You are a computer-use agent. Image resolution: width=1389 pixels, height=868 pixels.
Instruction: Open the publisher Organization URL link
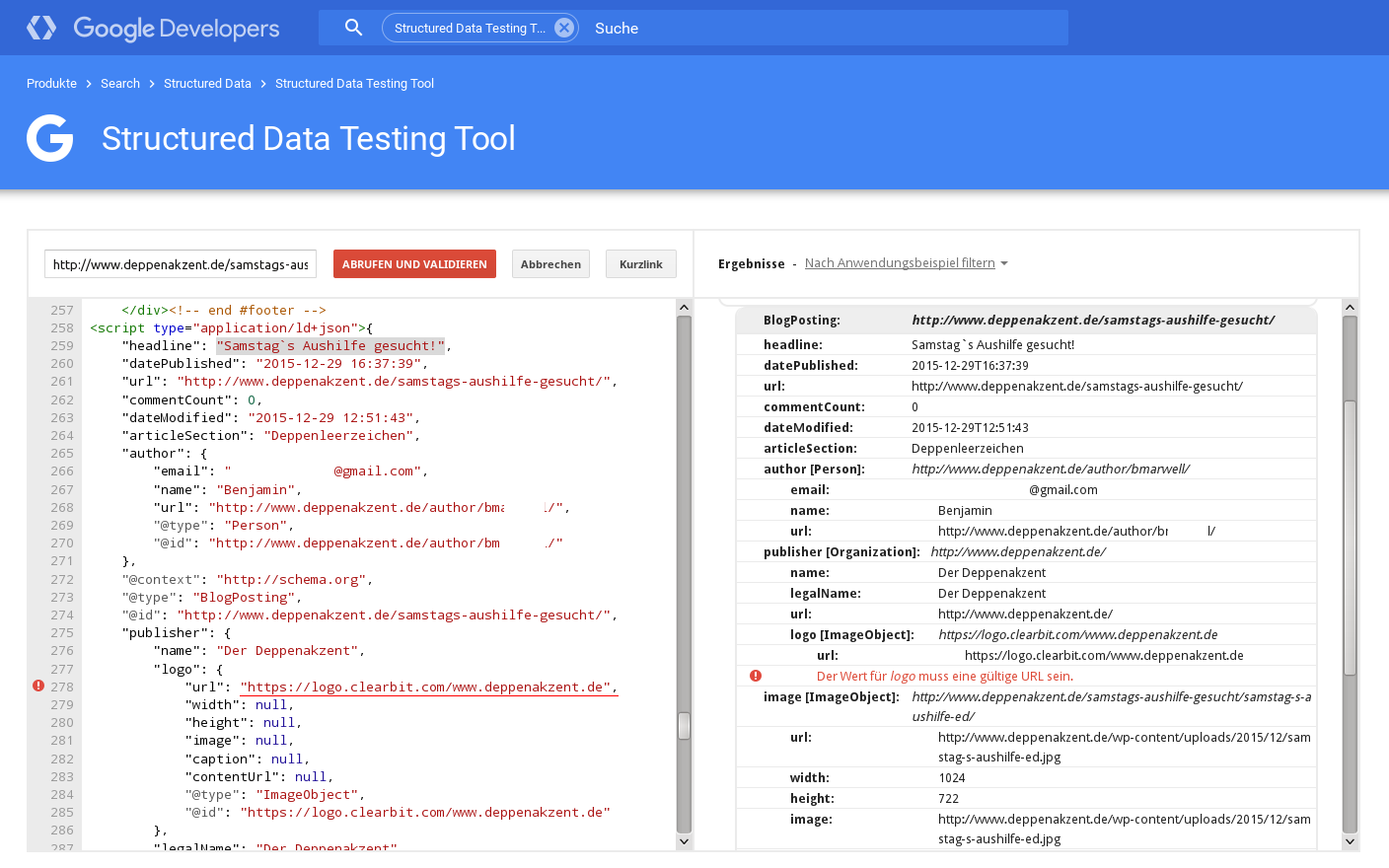pyautogui.click(x=1018, y=551)
